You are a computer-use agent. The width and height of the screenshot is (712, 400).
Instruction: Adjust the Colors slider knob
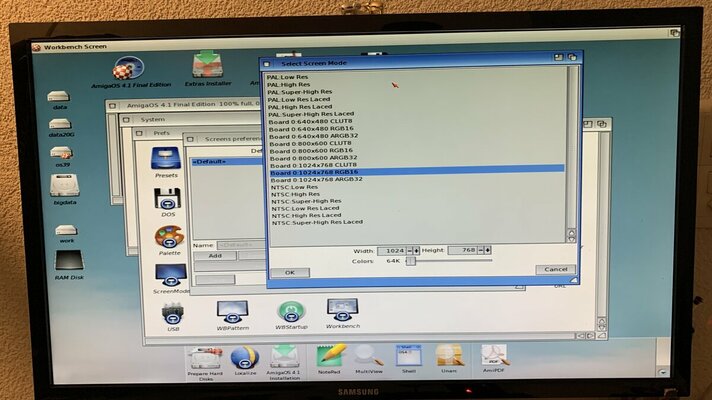[410, 261]
